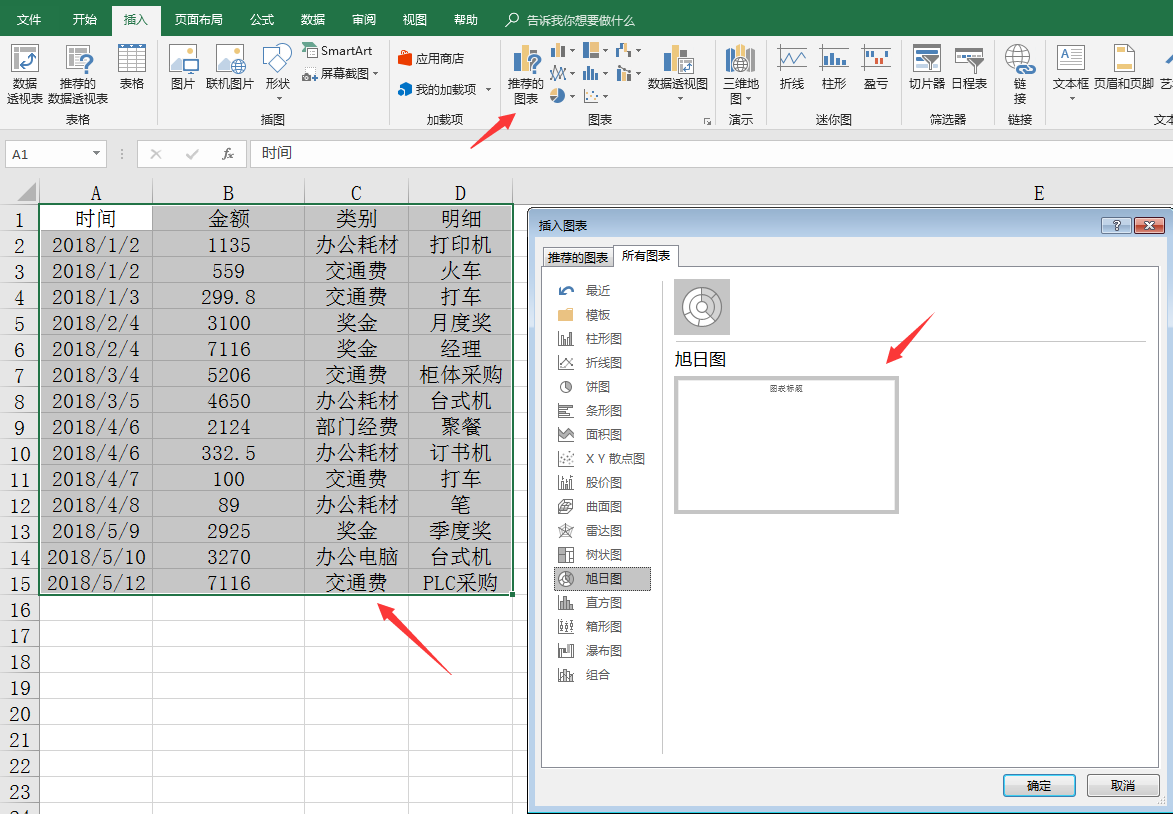Click Header and Footer (页眉和页脚)
Screen dimensions: 1173x814
[x=1124, y=67]
